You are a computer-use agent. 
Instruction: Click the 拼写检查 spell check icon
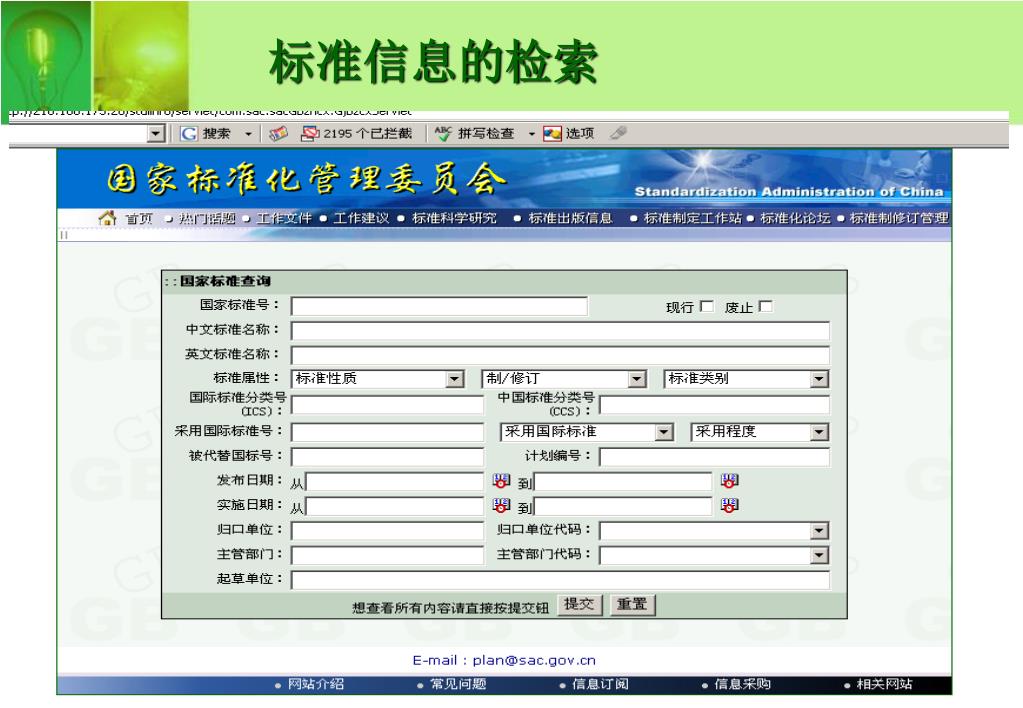443,134
